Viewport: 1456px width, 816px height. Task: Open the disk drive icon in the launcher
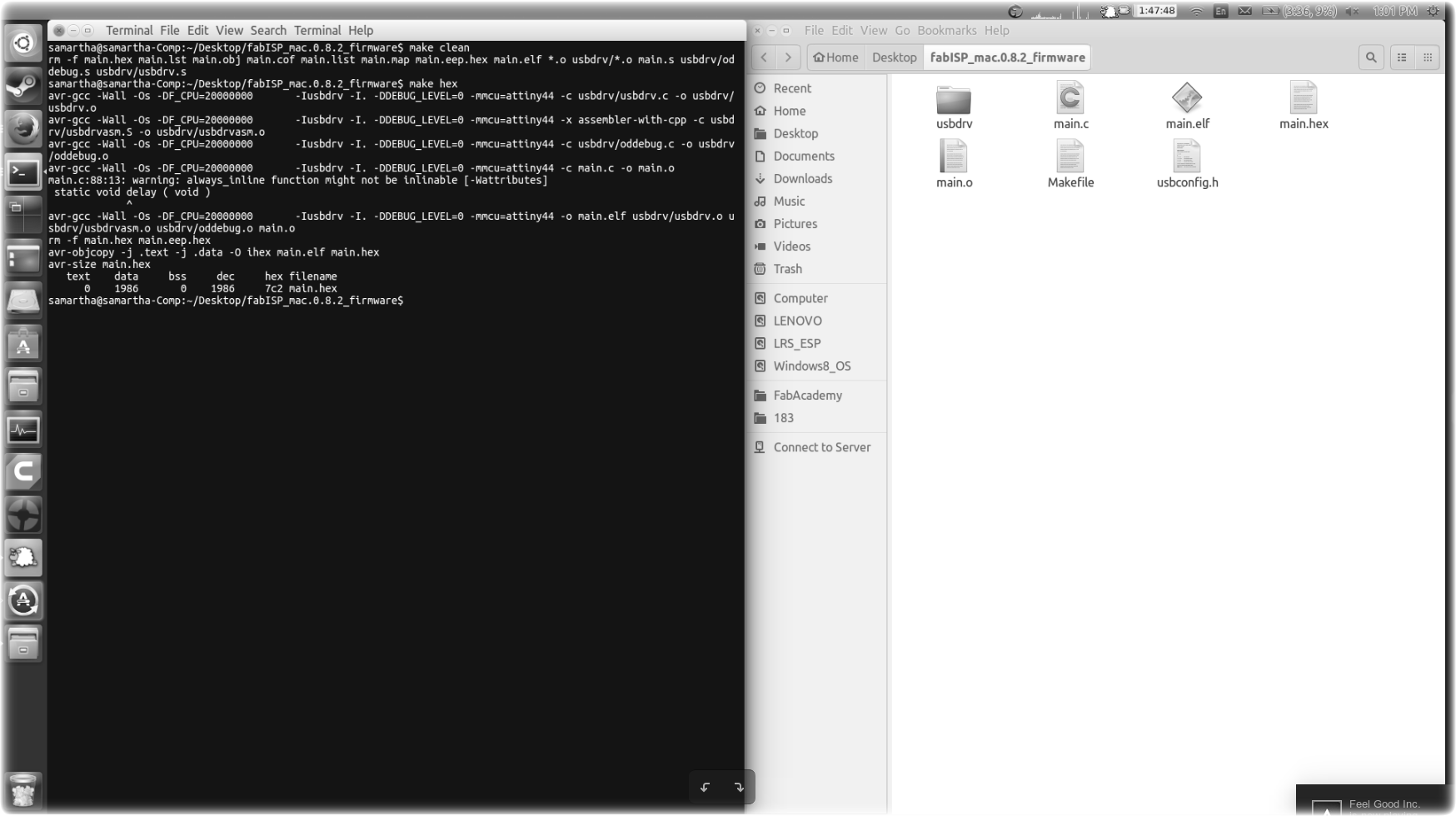pos(23,301)
